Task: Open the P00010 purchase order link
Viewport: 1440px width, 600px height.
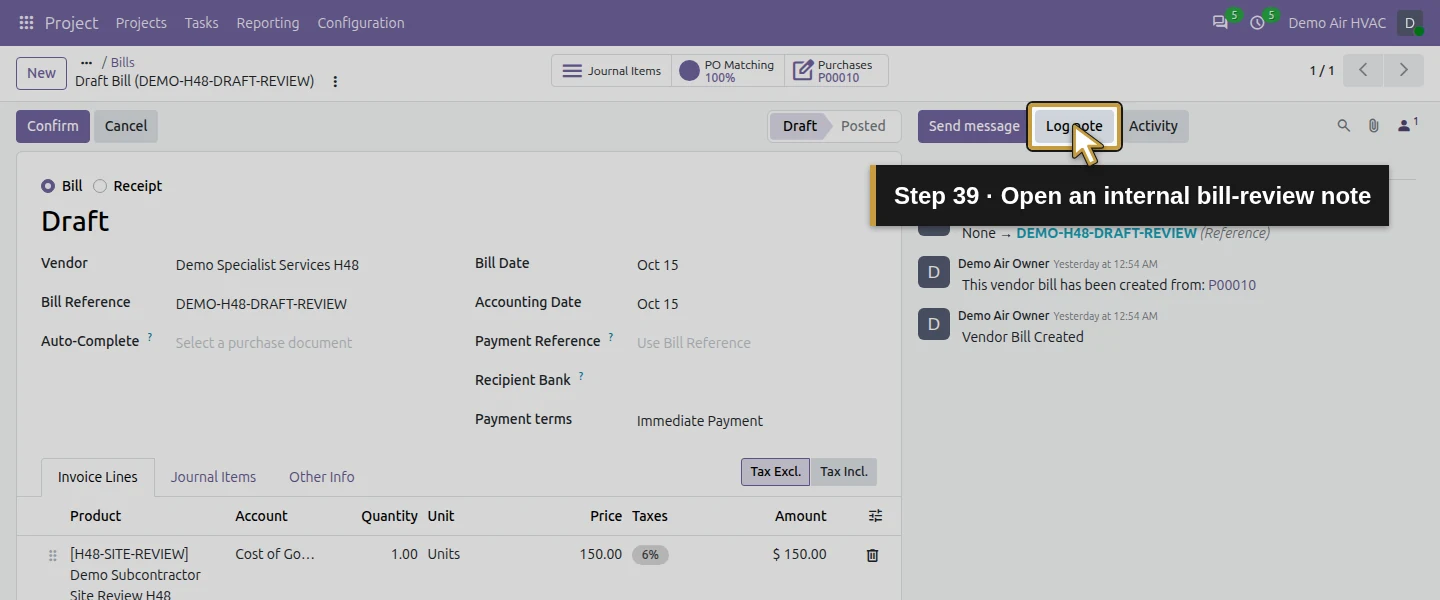Action: click(1232, 285)
